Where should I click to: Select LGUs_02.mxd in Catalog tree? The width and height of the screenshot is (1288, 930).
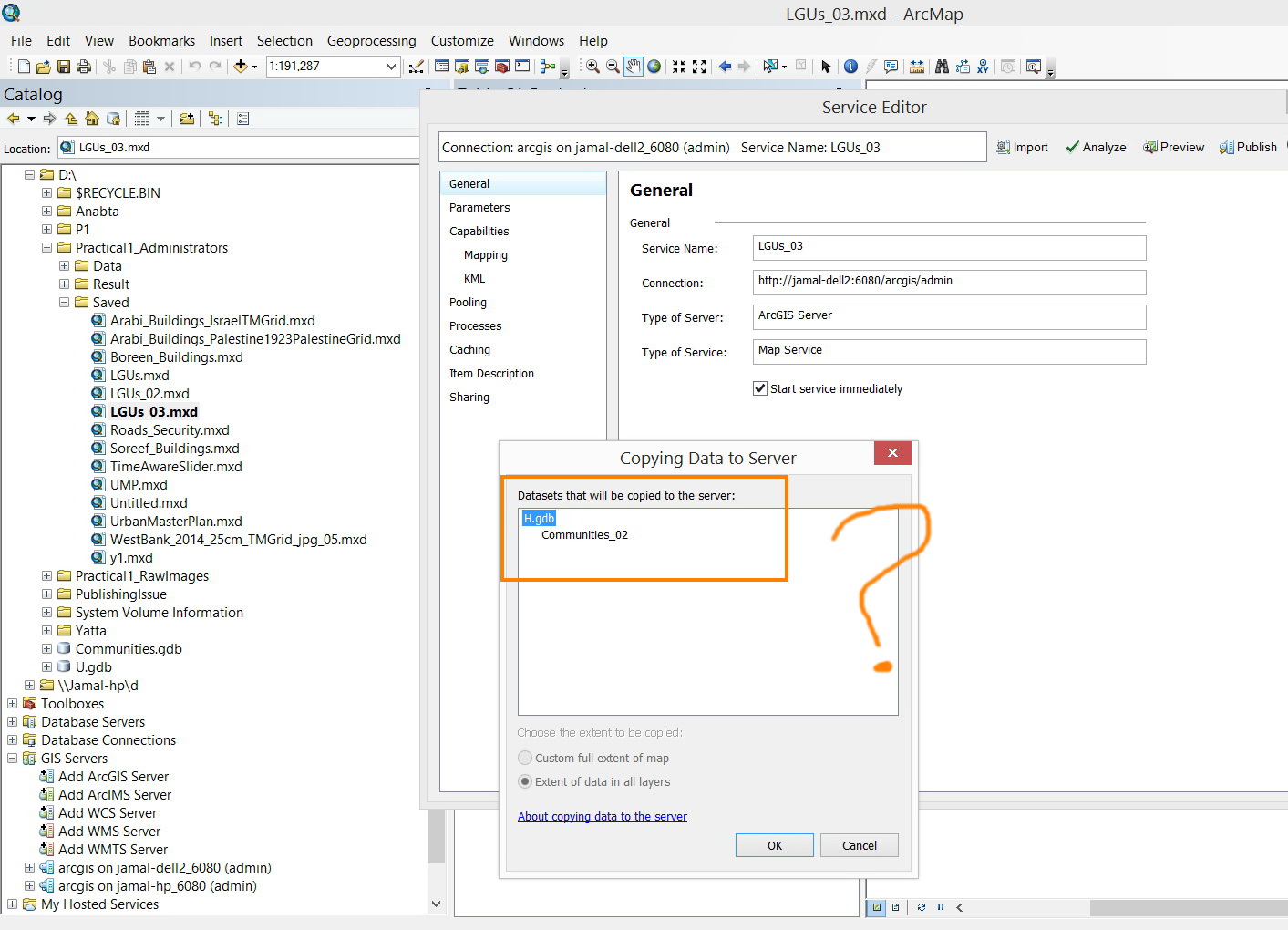coord(149,393)
